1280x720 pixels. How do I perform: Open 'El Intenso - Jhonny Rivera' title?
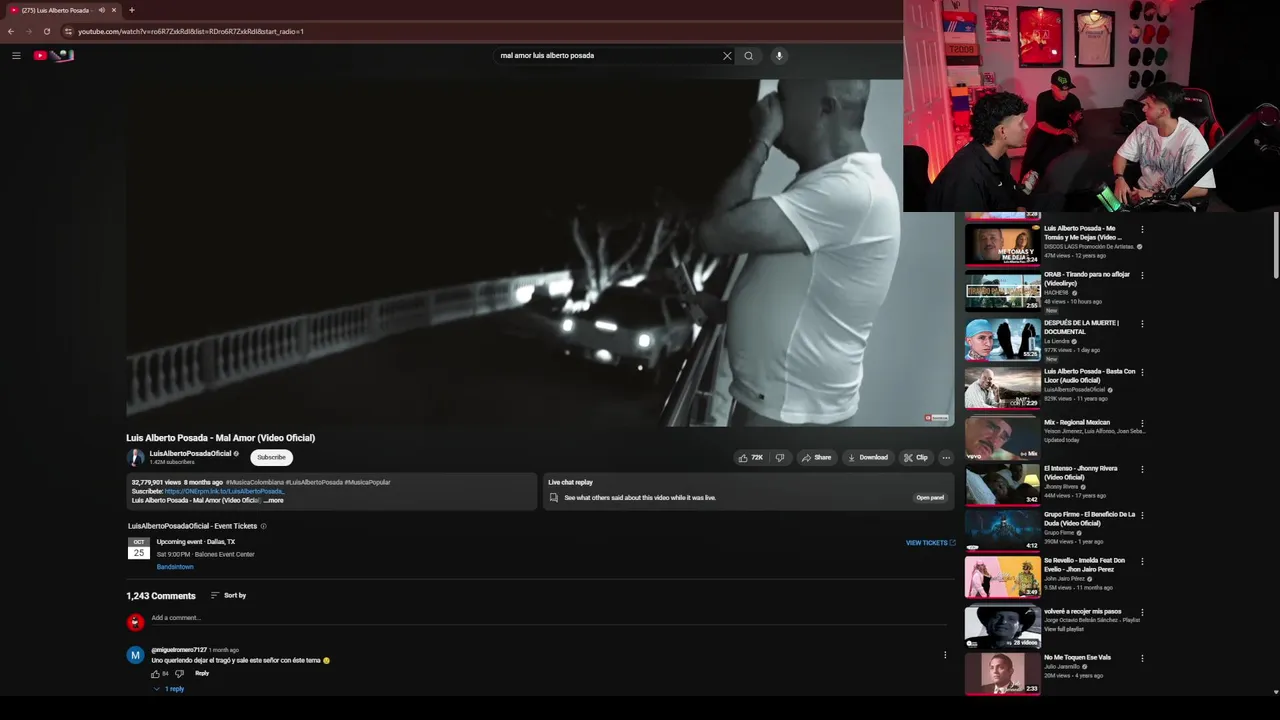coord(1080,473)
